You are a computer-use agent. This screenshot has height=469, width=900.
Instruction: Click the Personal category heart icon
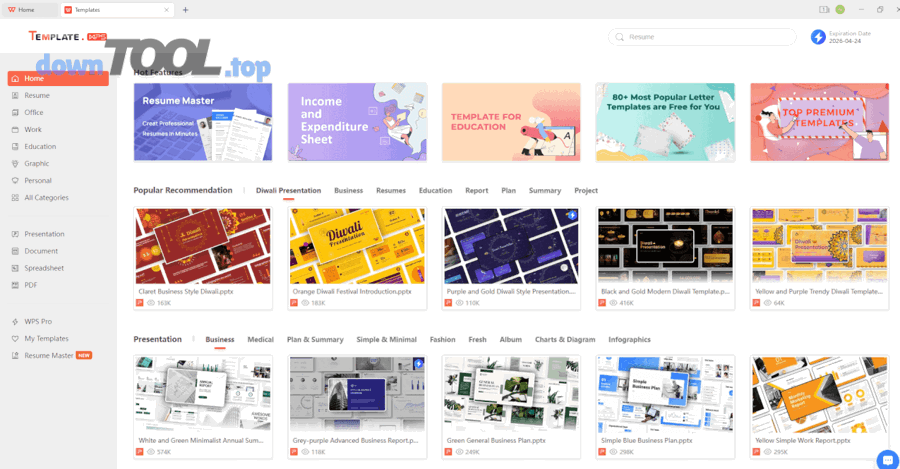tap(15, 180)
